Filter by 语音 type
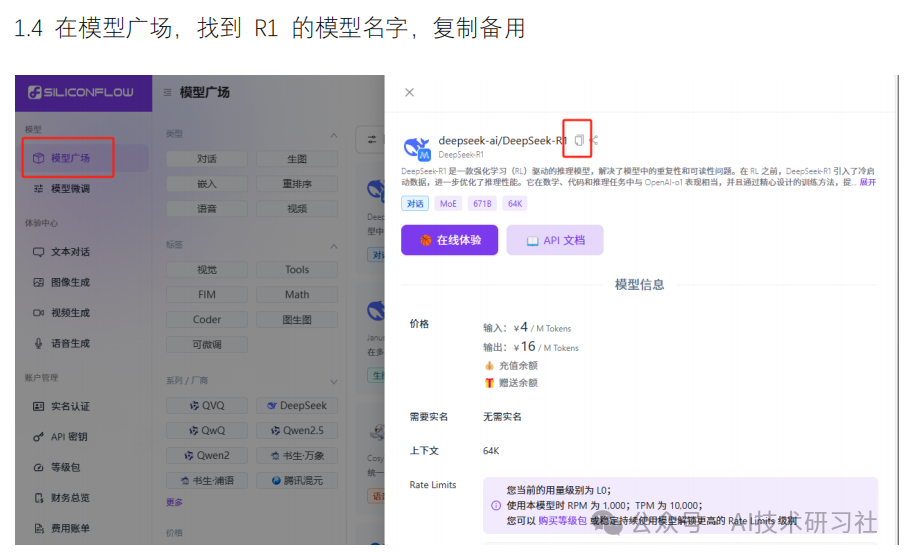 pyautogui.click(x=207, y=209)
